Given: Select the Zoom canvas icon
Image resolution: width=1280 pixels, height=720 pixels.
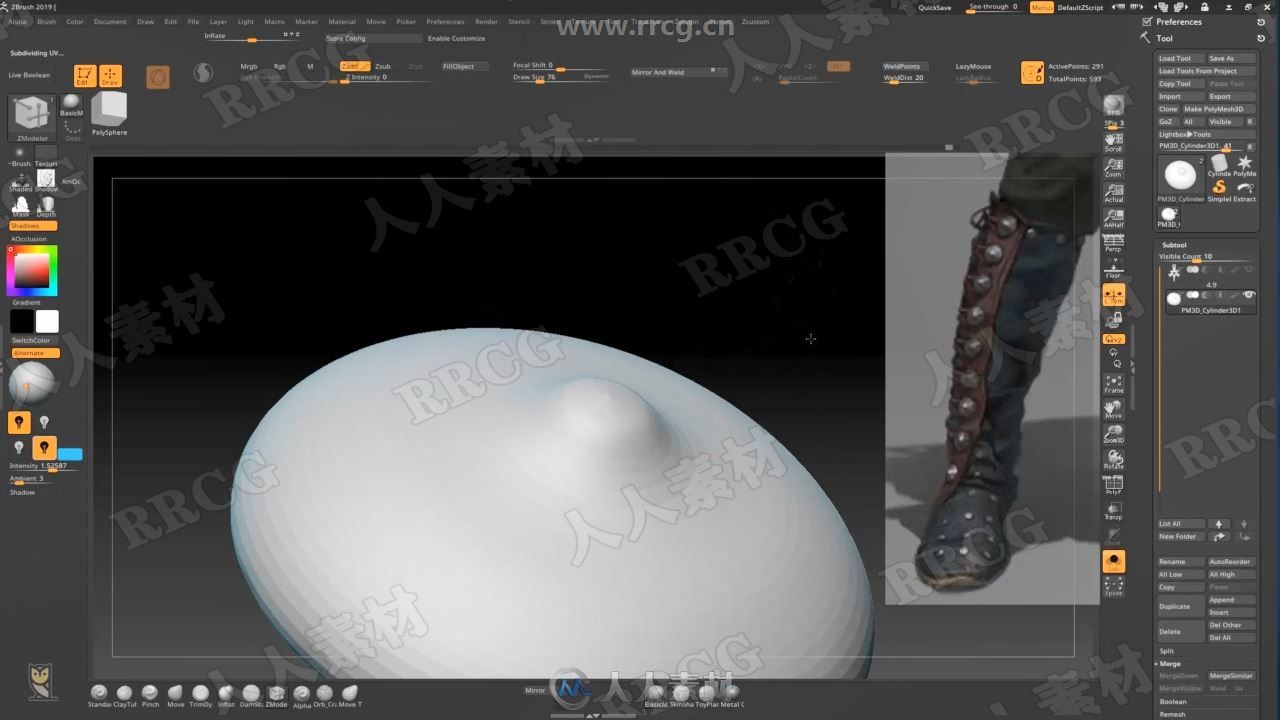Looking at the screenshot, I should point(1113,167).
